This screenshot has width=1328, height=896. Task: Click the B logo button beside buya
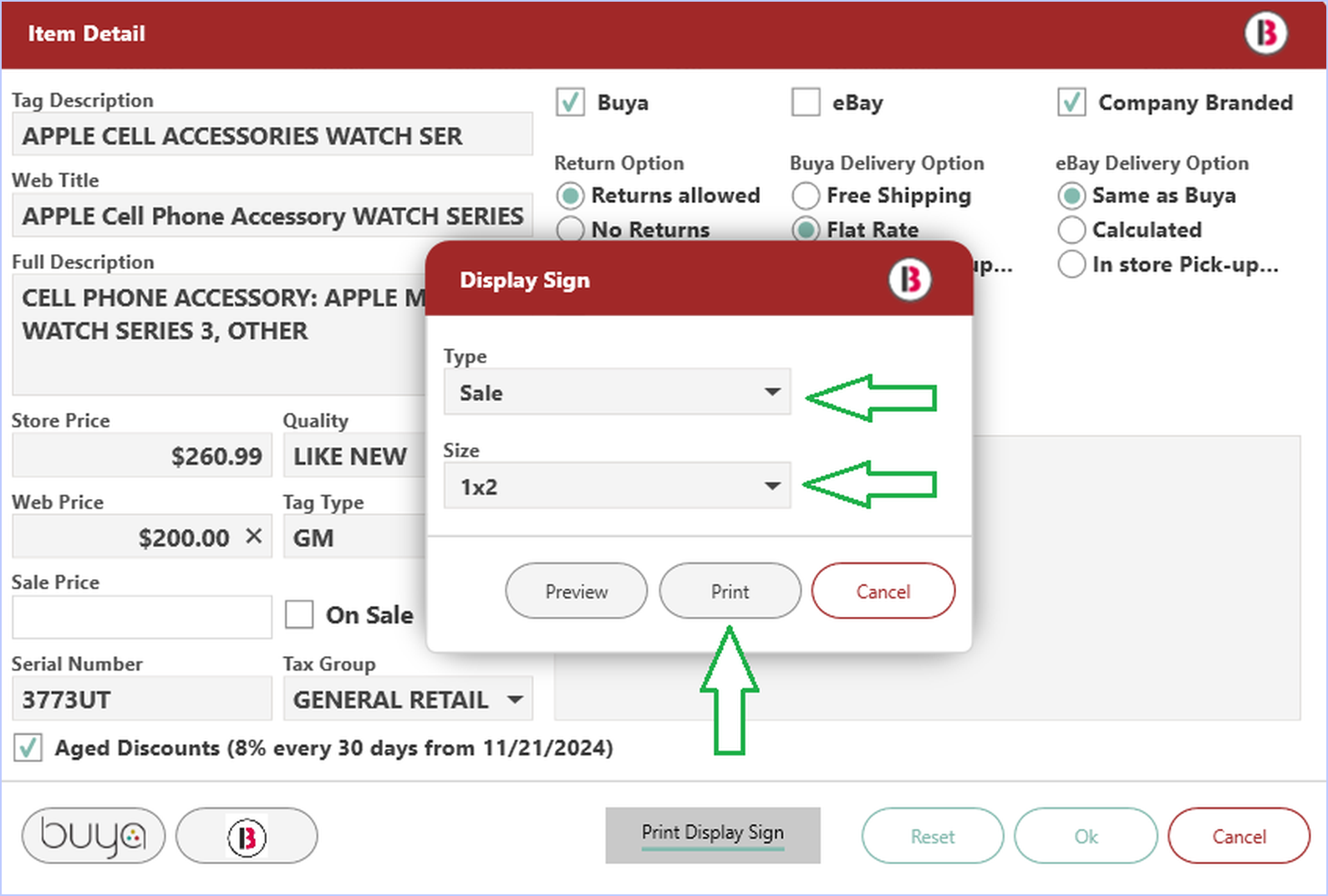(247, 836)
